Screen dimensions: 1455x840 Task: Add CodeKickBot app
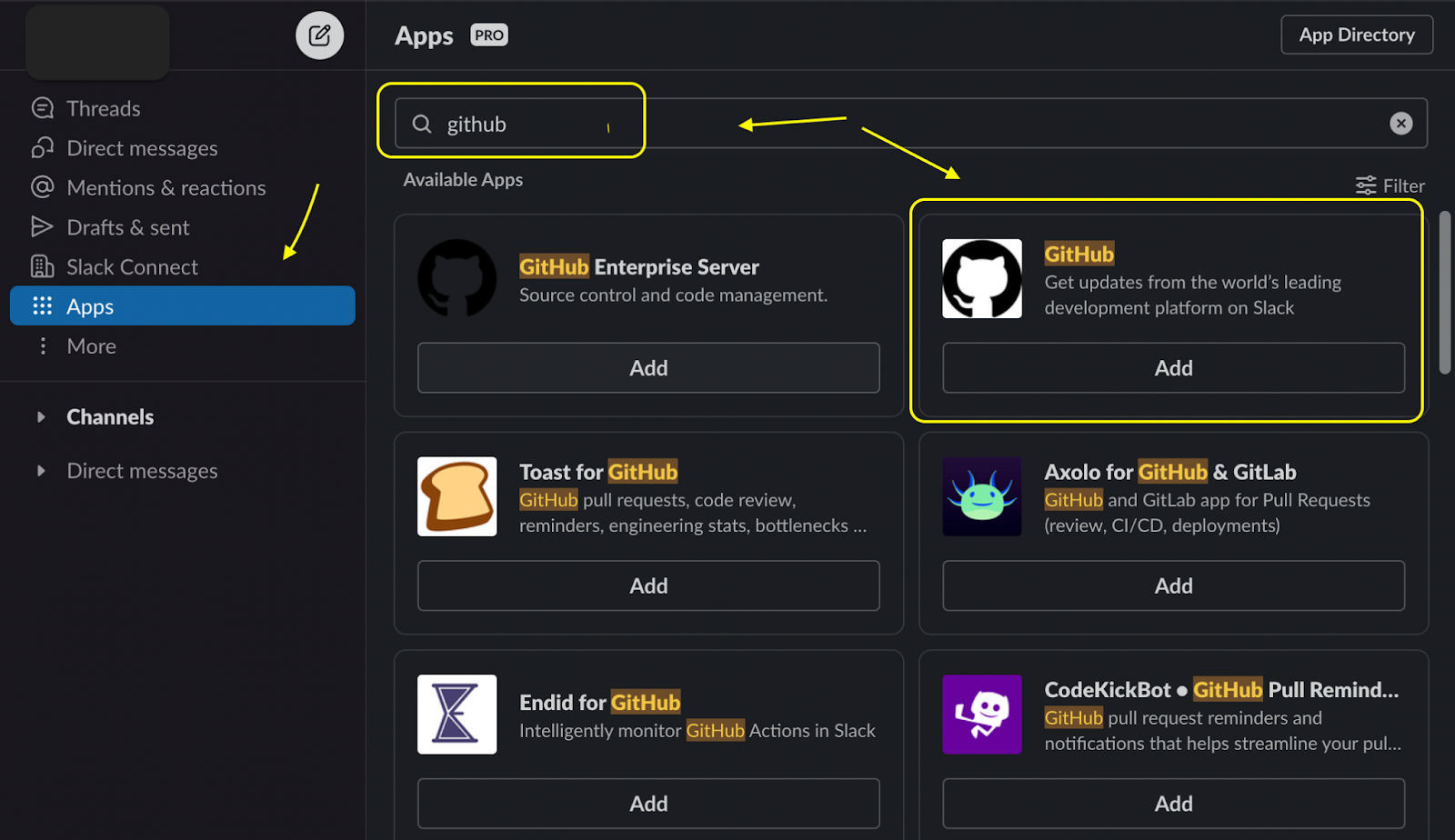(1174, 804)
